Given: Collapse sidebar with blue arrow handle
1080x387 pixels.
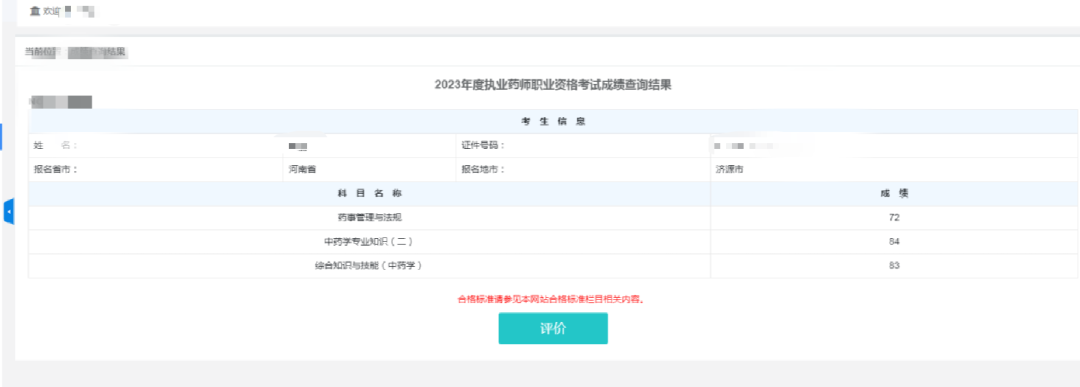Looking at the screenshot, I should tap(9, 211).
